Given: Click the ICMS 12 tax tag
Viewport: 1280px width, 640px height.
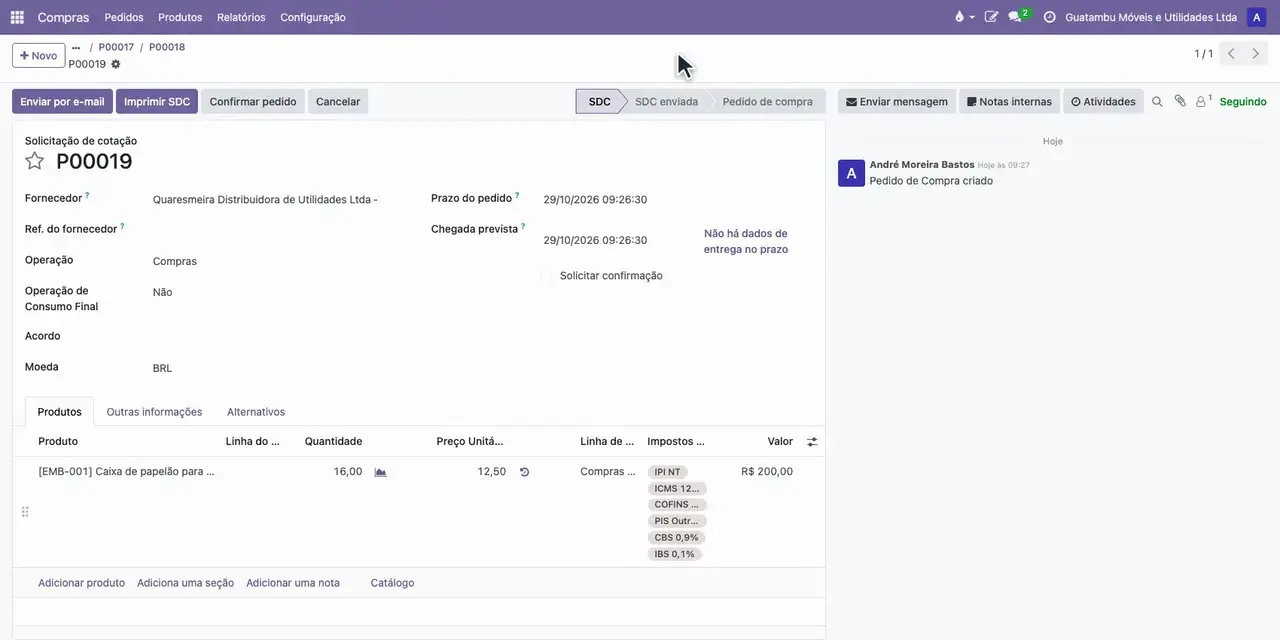Looking at the screenshot, I should 677,489.
